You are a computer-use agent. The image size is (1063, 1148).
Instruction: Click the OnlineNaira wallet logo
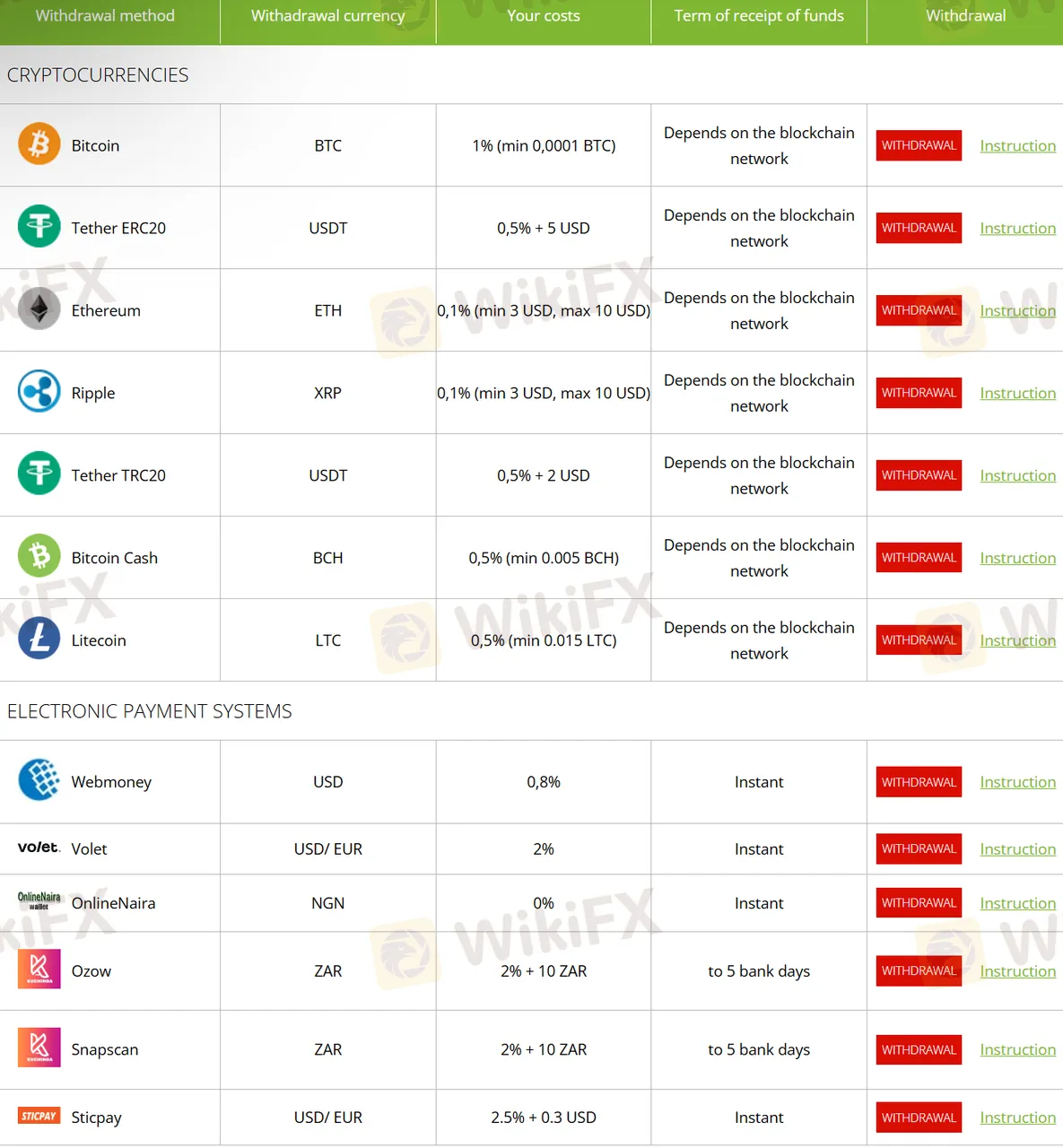(x=39, y=901)
